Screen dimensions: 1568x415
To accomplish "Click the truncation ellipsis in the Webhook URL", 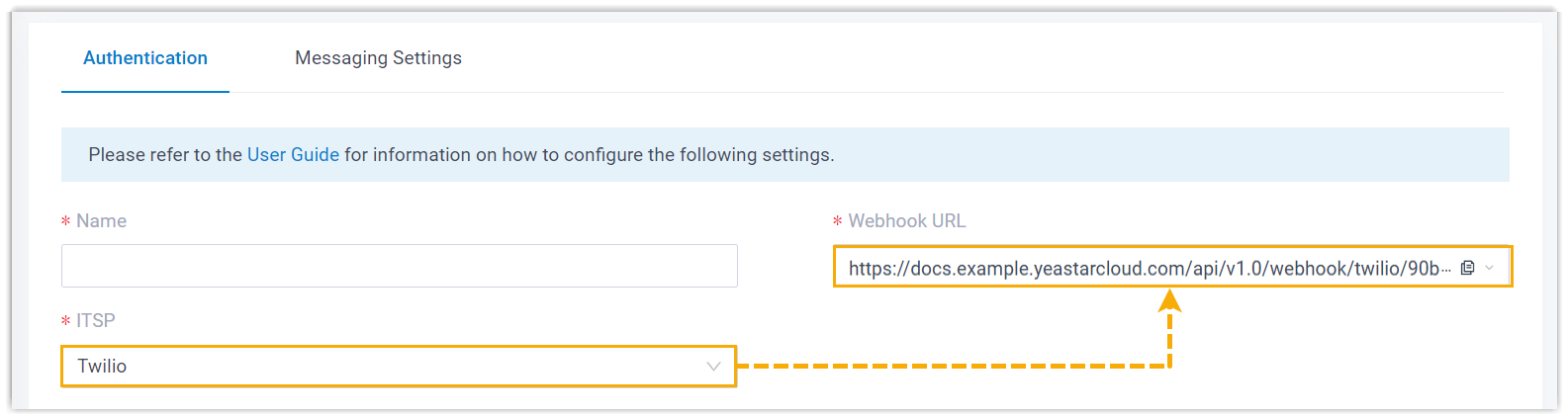I will pos(1446,270).
